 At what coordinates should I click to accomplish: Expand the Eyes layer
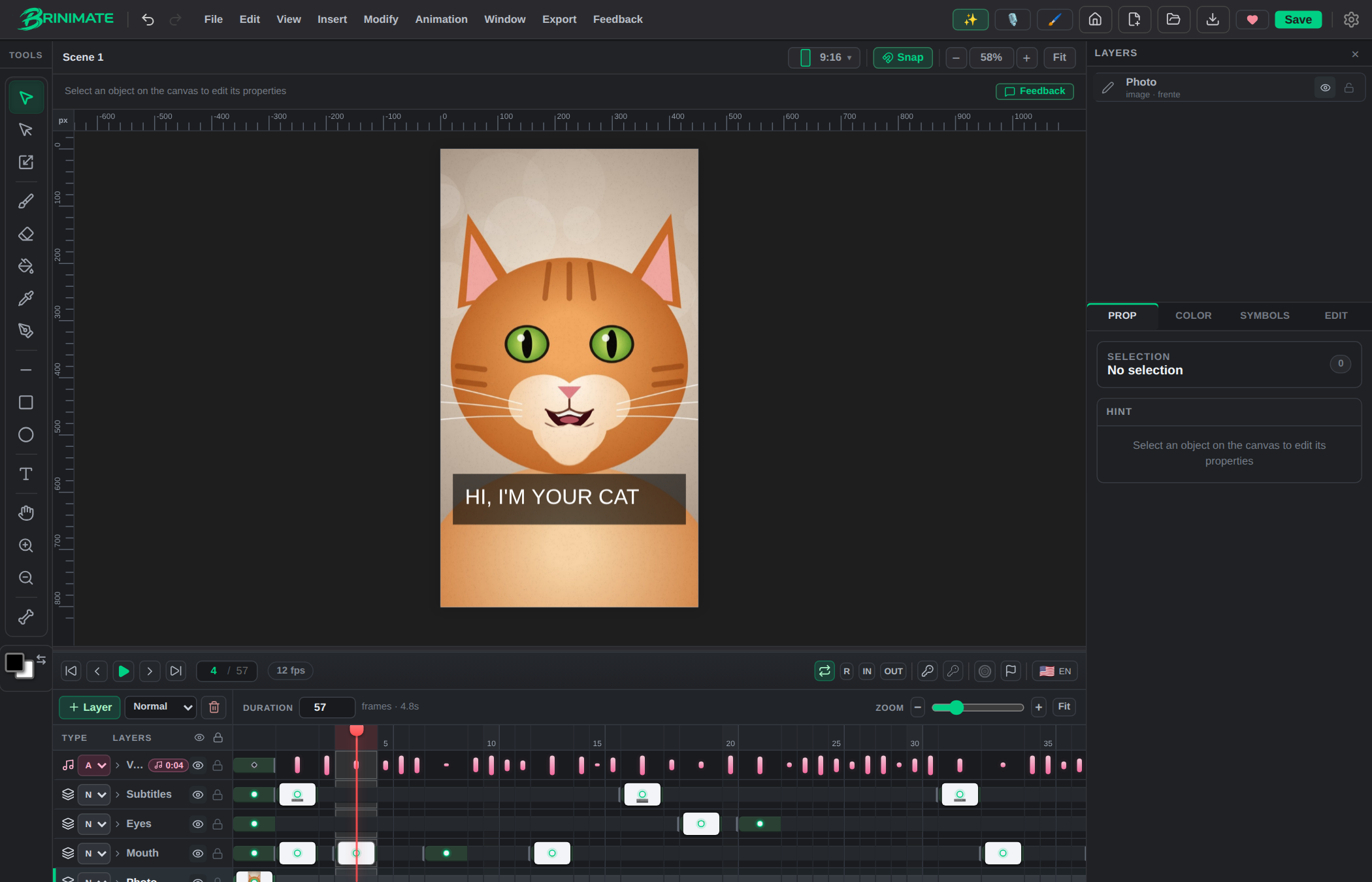tap(118, 824)
